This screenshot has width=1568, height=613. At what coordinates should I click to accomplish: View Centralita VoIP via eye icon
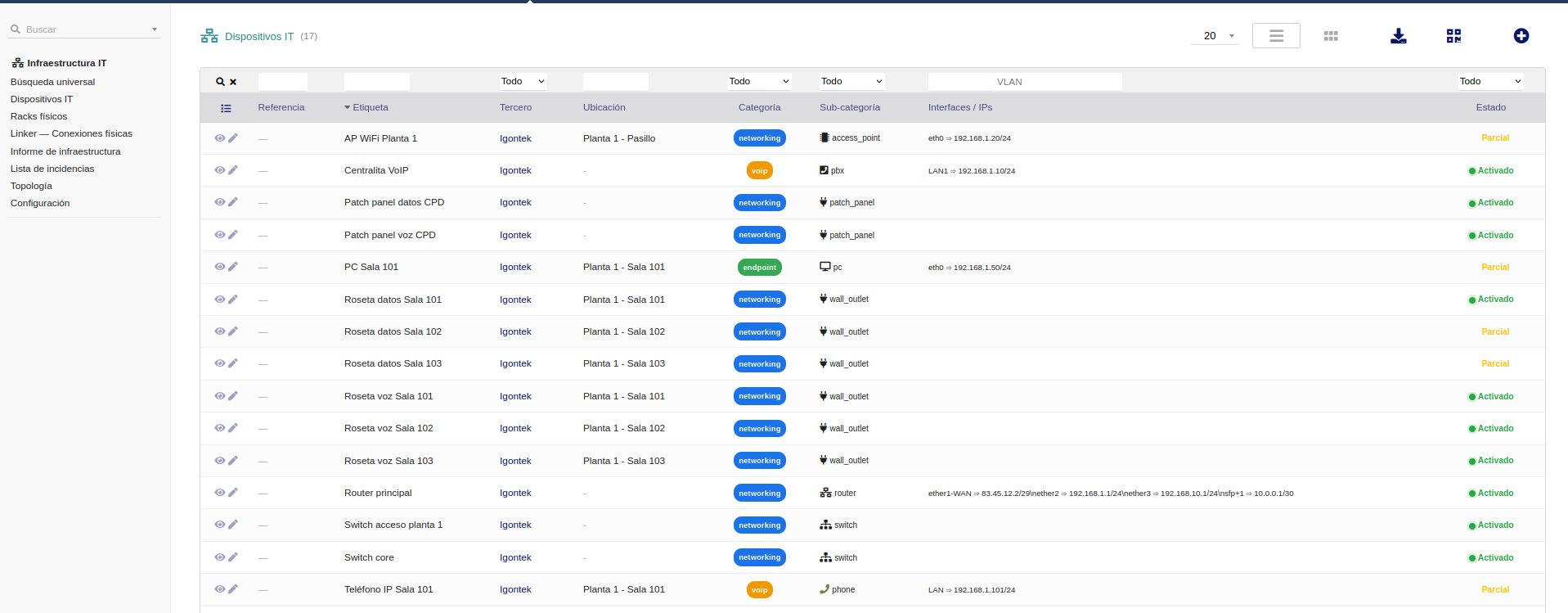point(220,170)
